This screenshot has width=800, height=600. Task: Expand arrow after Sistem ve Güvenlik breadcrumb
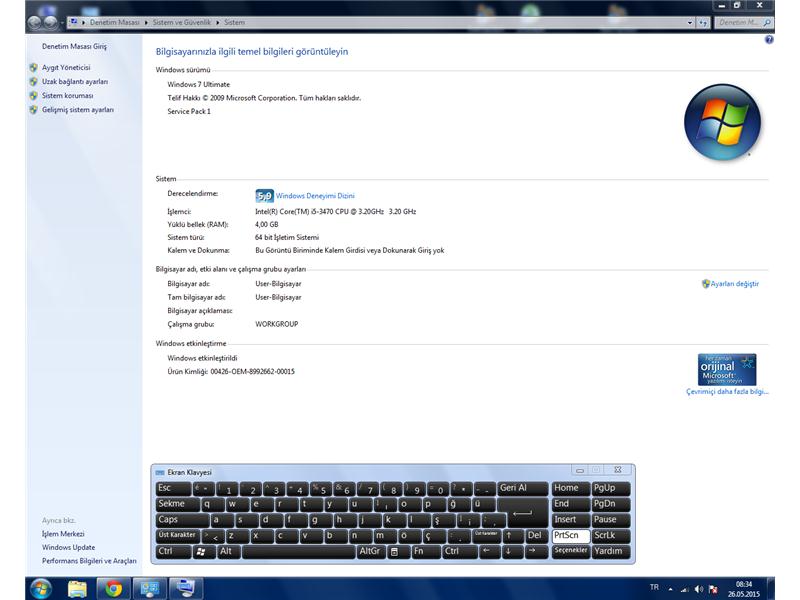[x=217, y=22]
